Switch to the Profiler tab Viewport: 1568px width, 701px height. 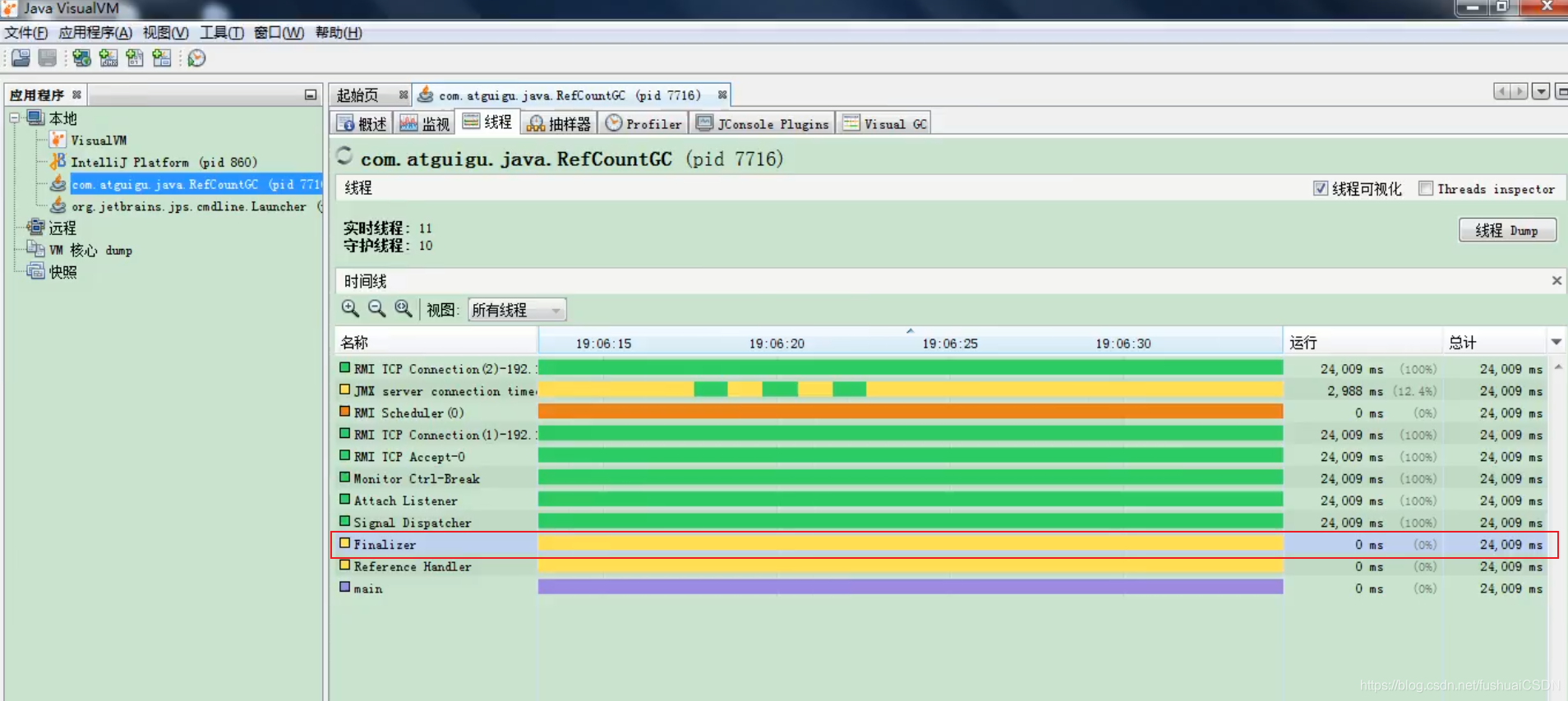[x=644, y=123]
